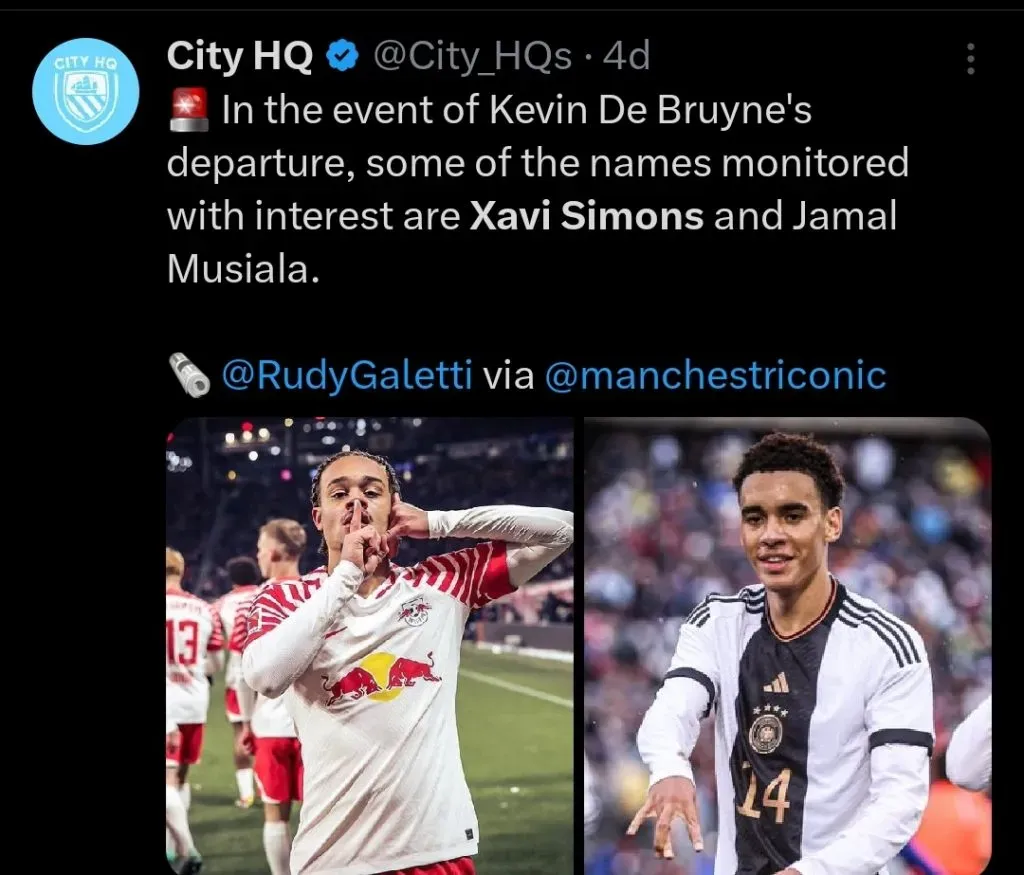Screen dimensions: 1024x875
Task: Click the blue verified badge
Action: [x=342, y=56]
